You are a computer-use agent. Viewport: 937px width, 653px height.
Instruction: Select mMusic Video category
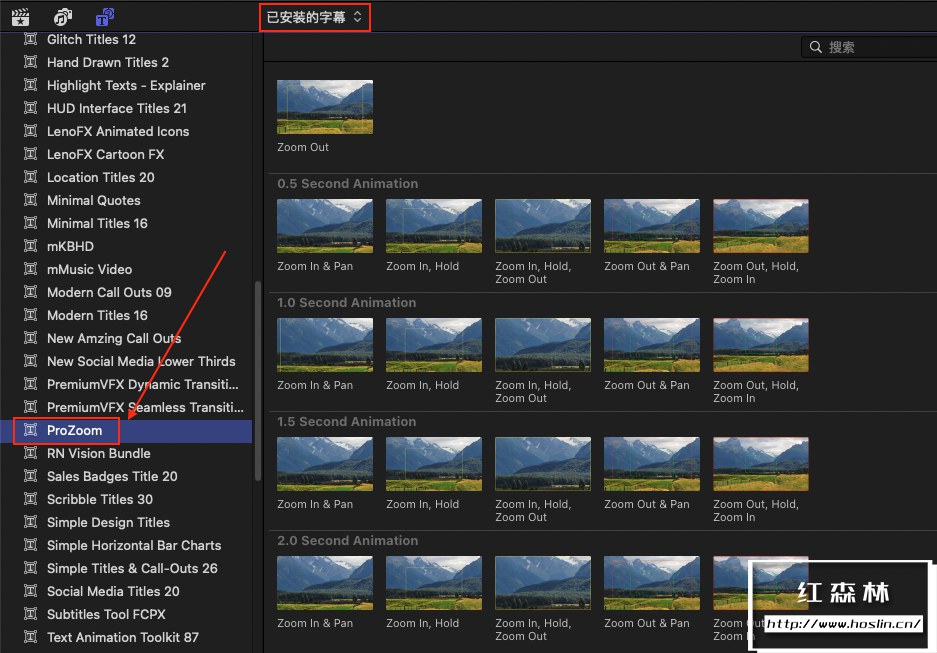[126, 269]
